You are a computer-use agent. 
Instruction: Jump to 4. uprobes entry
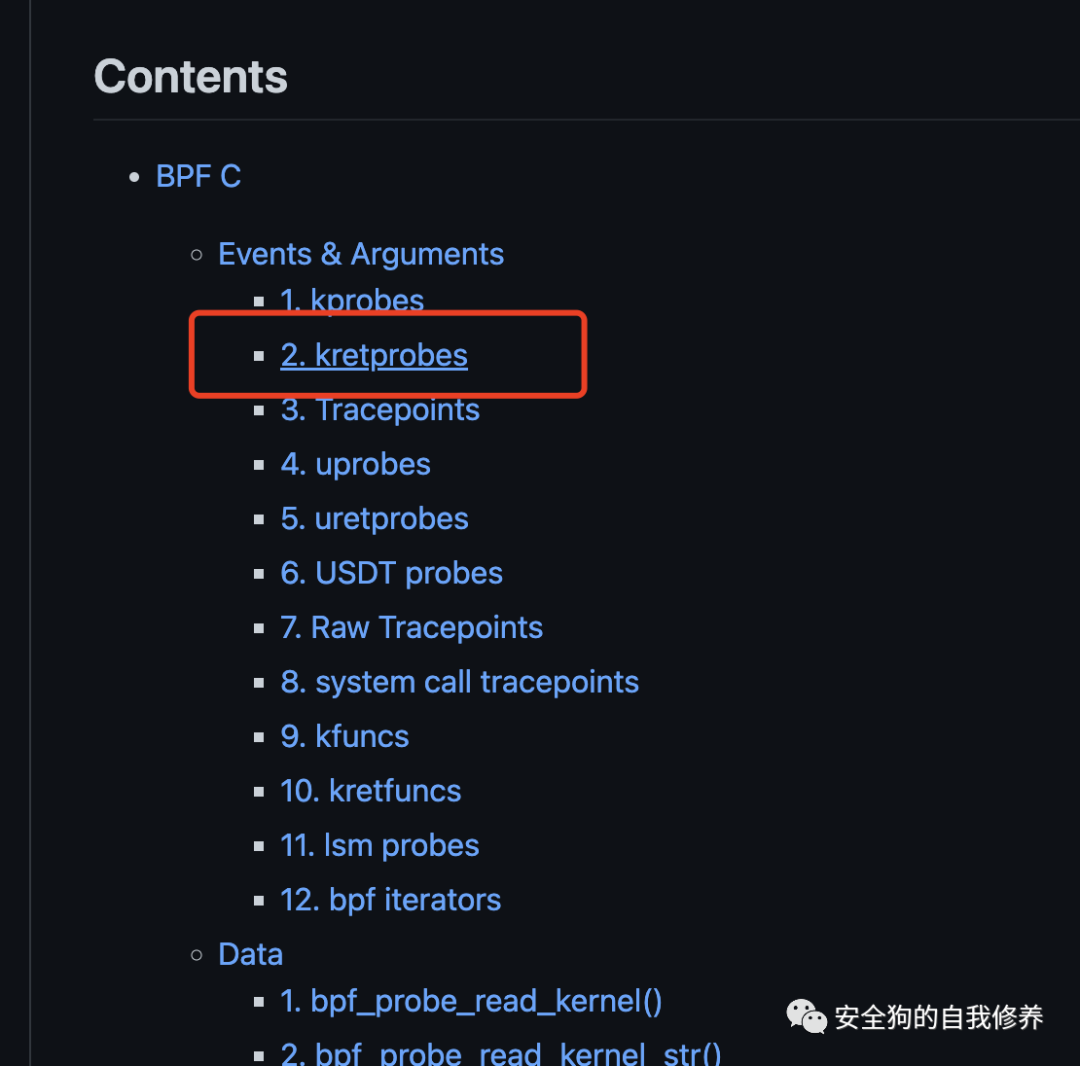355,464
